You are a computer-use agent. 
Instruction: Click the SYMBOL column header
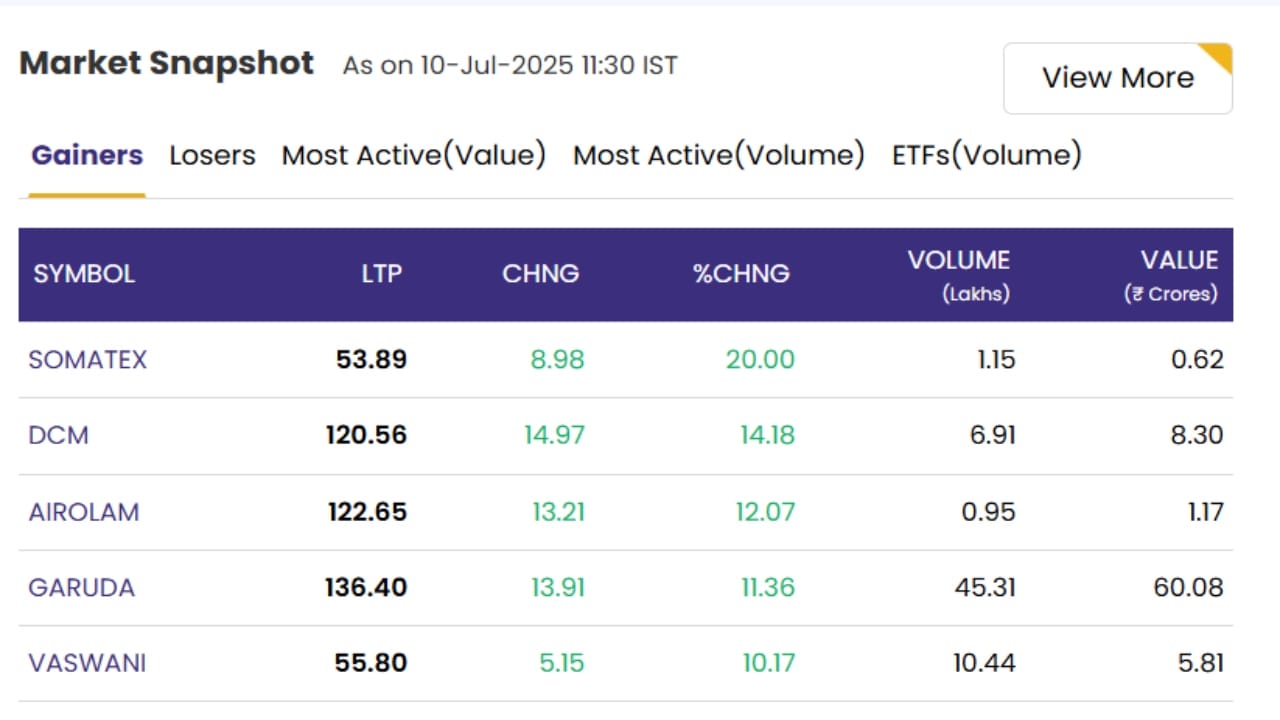[x=84, y=274]
